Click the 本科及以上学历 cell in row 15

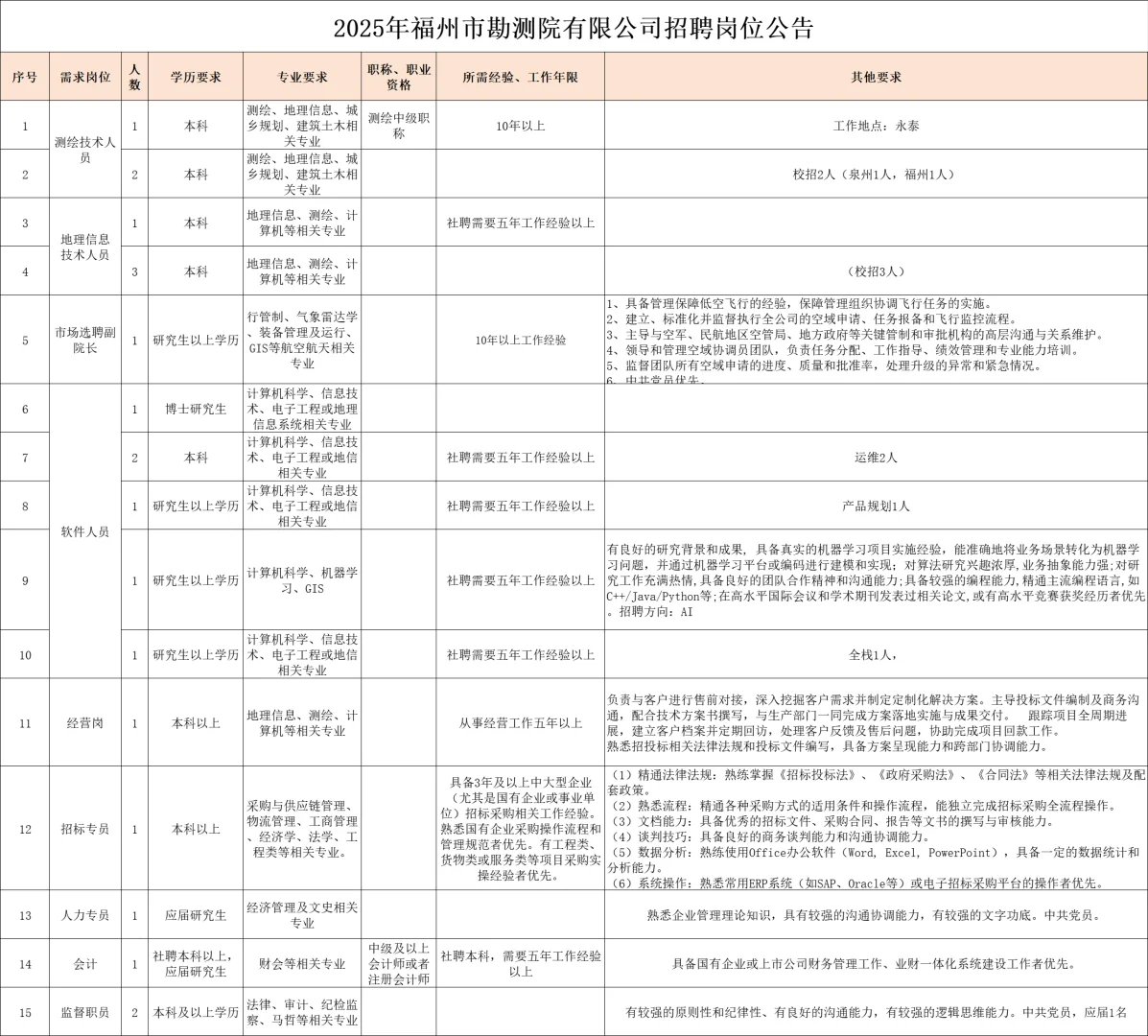[x=196, y=1012]
